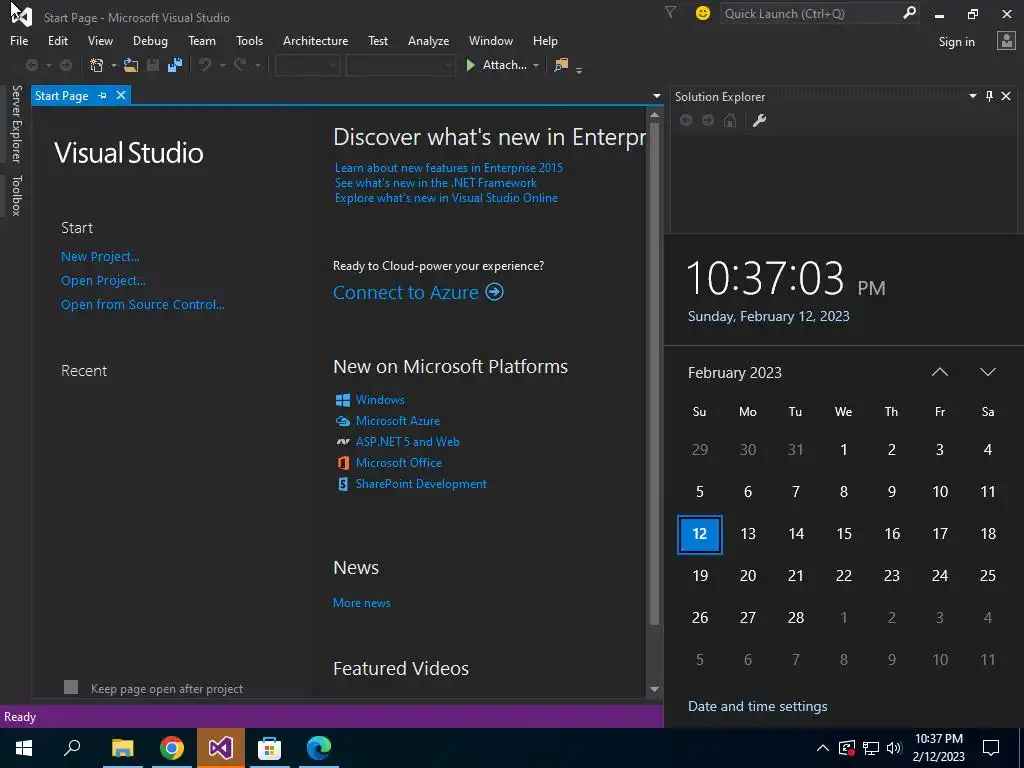Open the Analyze menu
This screenshot has width=1024, height=768.
pos(428,40)
